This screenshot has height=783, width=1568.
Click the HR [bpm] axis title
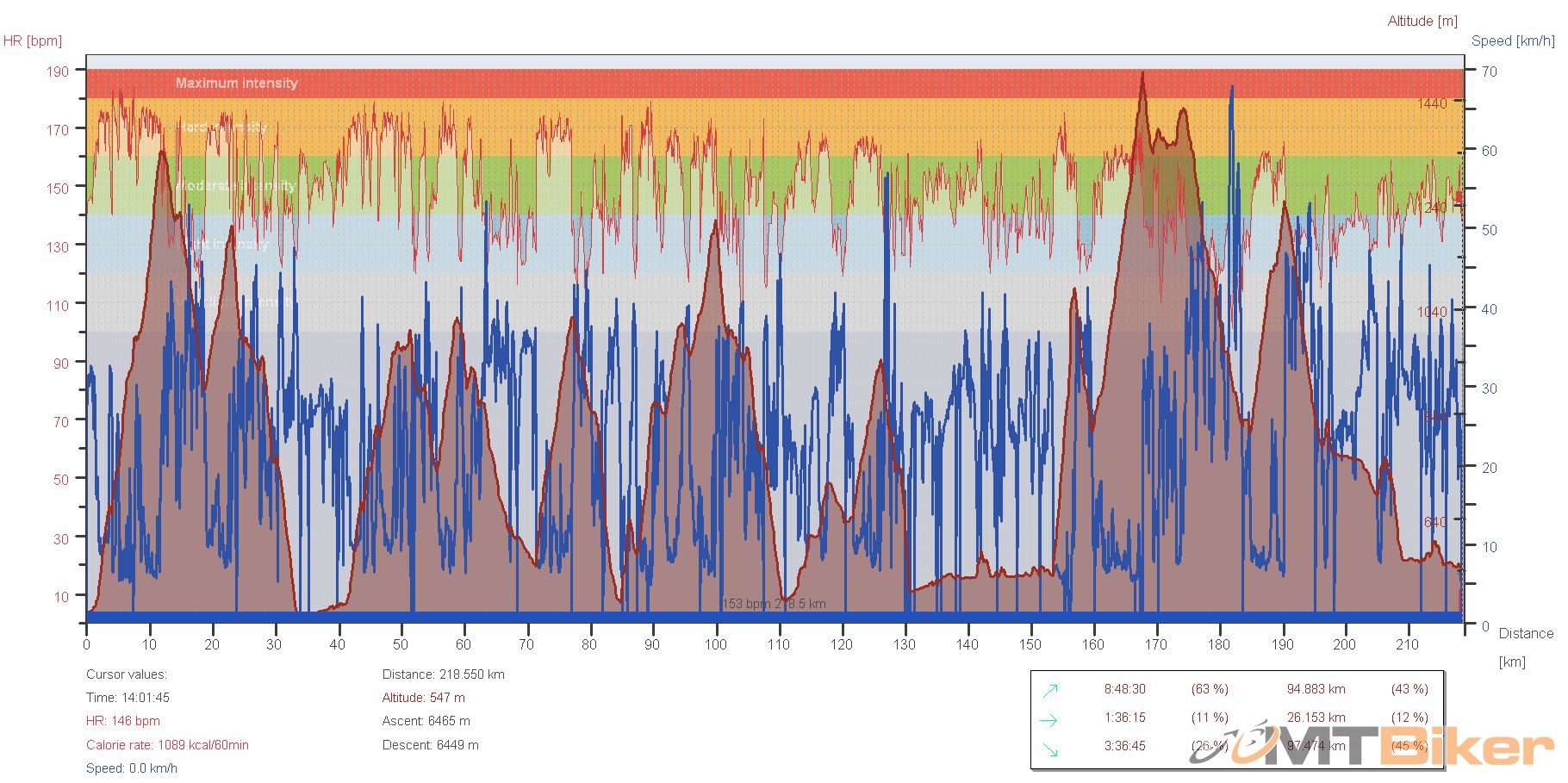coord(33,40)
